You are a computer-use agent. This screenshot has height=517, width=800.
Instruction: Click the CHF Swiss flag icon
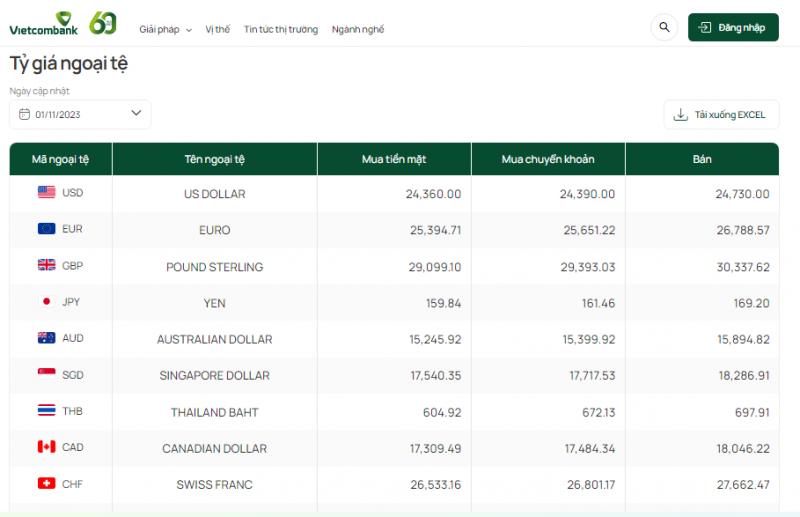pyautogui.click(x=46, y=484)
